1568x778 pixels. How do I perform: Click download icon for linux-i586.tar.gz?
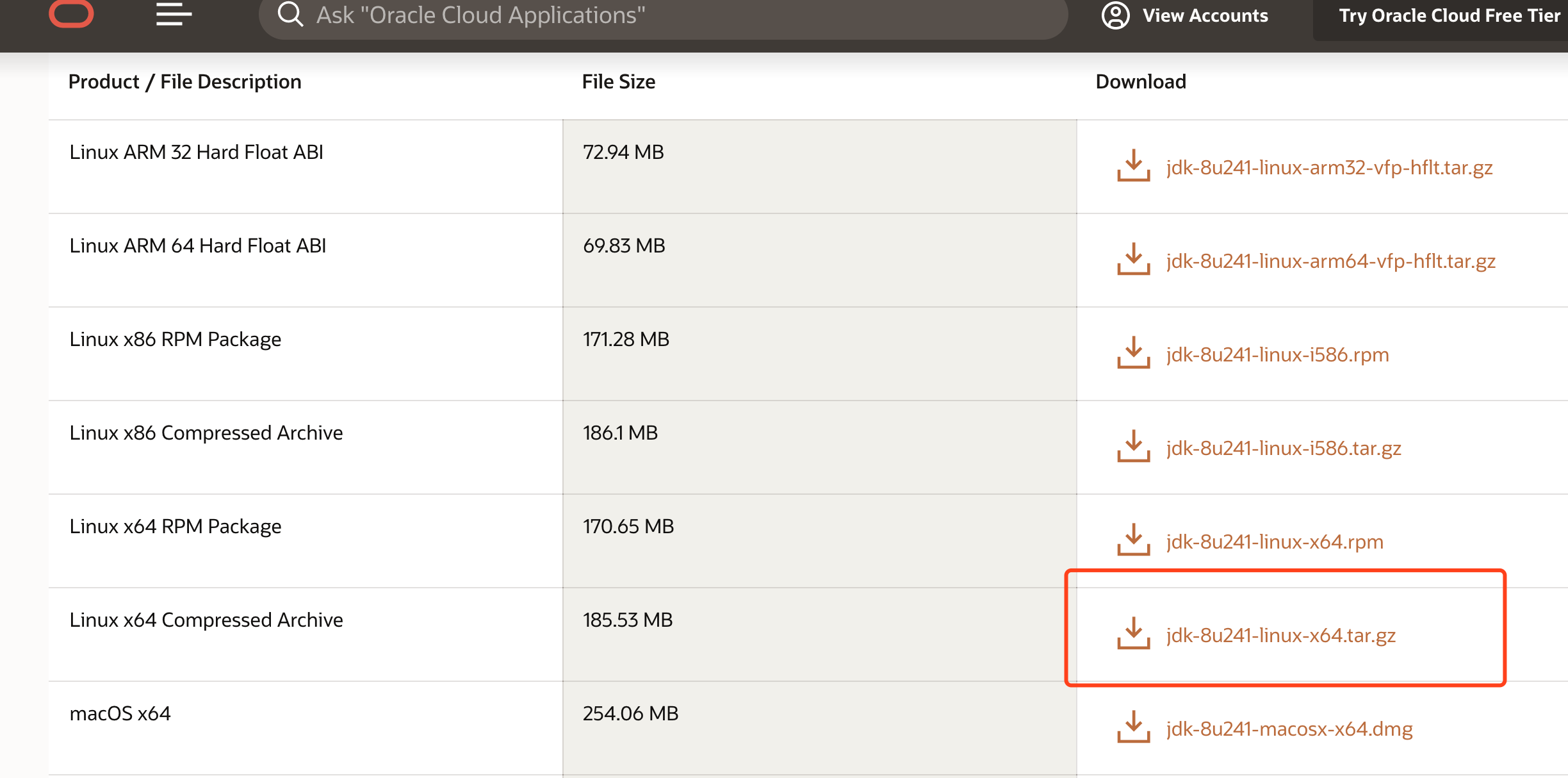click(x=1133, y=447)
